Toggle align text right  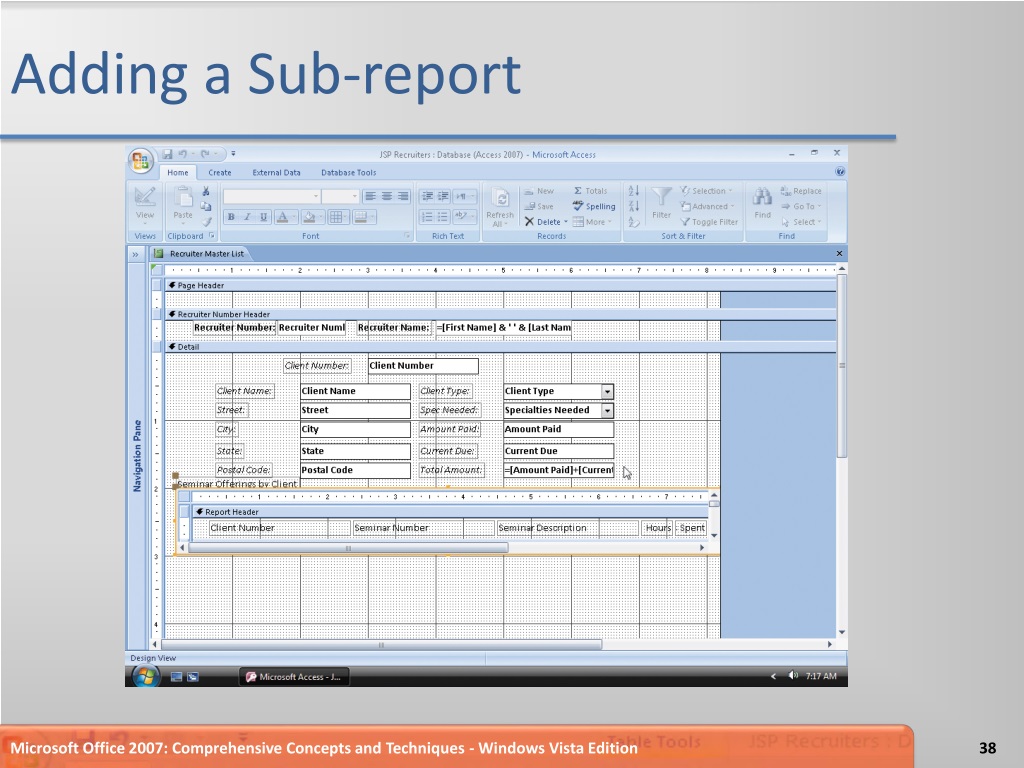[403, 196]
